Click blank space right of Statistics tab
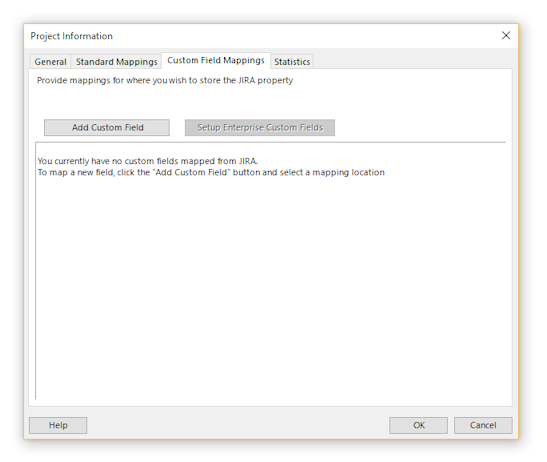The height and width of the screenshot is (462, 547). (x=412, y=61)
